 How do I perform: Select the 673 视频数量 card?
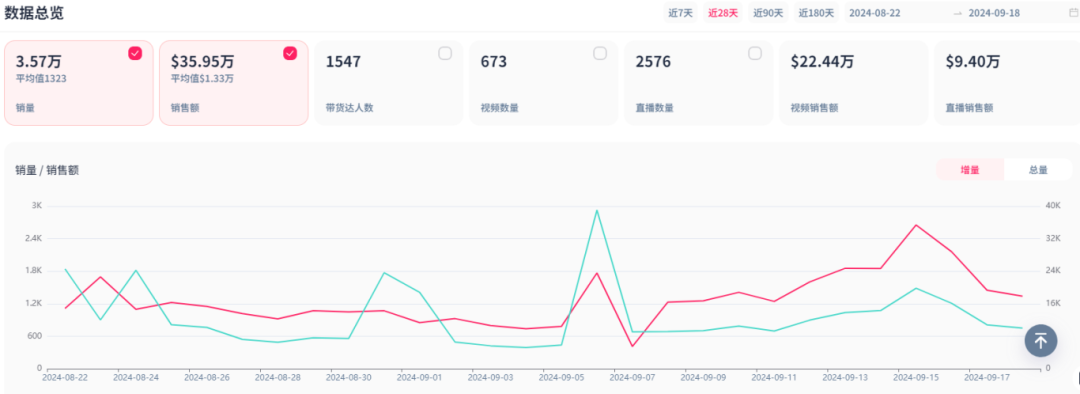pos(543,83)
